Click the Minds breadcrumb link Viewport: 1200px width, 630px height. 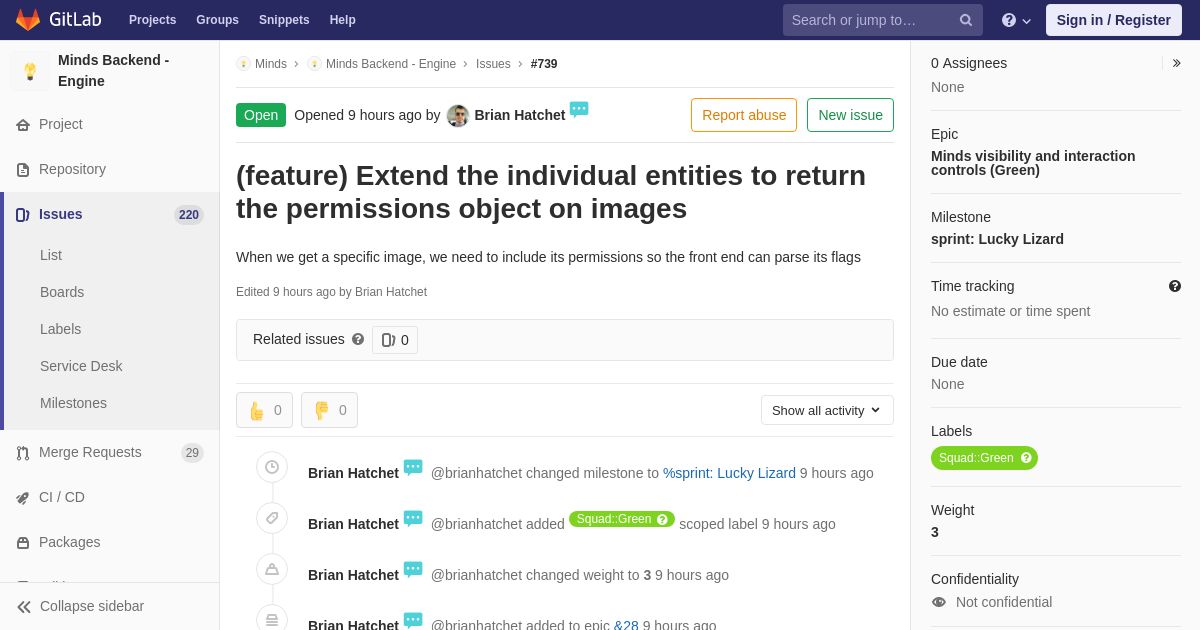[271, 64]
